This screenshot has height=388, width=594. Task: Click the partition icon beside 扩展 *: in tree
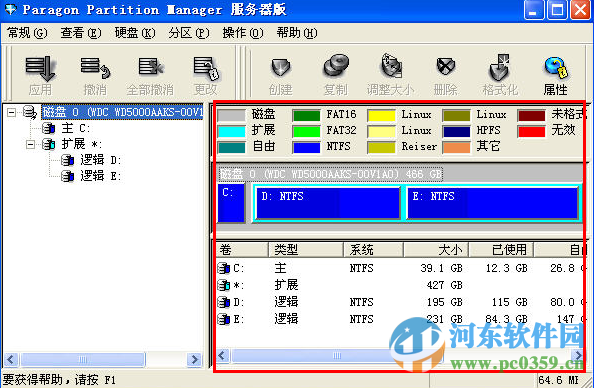48,144
